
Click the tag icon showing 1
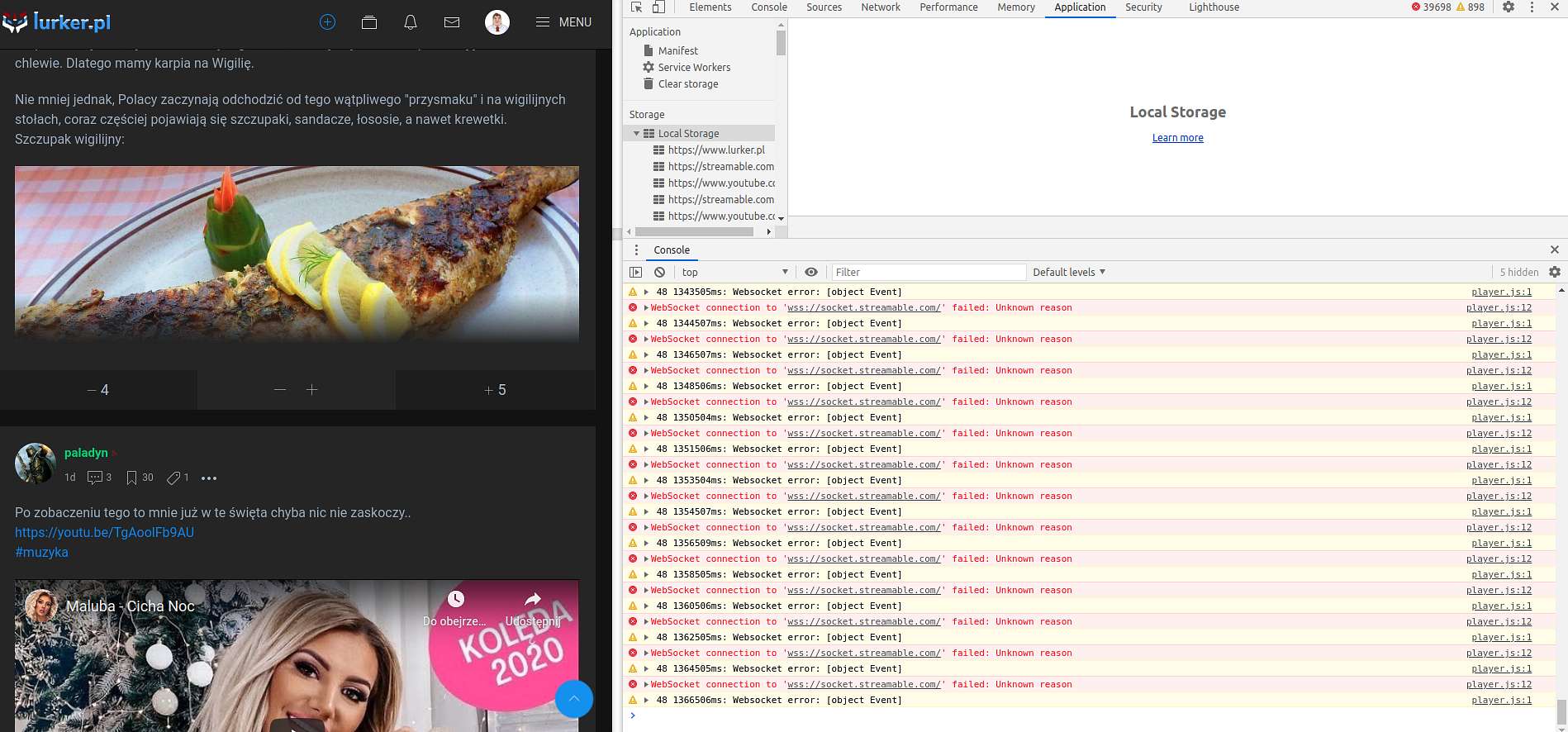tap(178, 478)
